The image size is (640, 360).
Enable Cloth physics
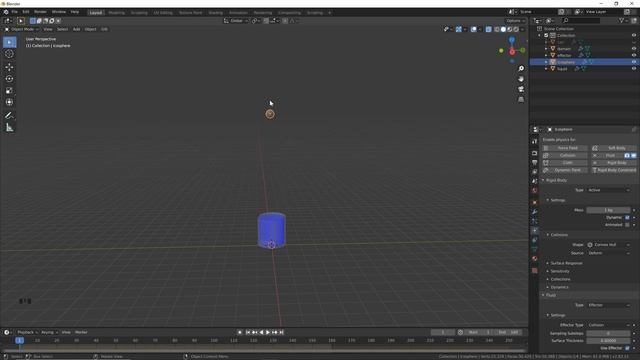click(x=564, y=163)
